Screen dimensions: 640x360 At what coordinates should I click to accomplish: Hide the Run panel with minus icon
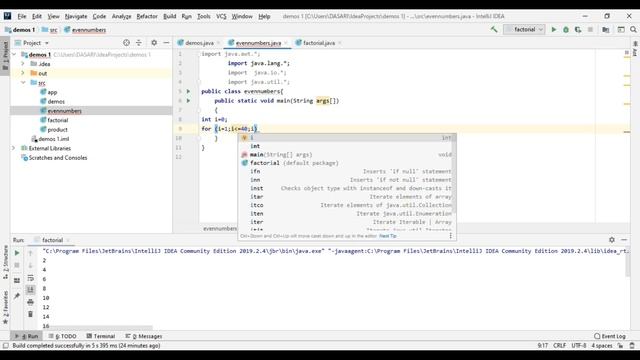click(x=624, y=240)
